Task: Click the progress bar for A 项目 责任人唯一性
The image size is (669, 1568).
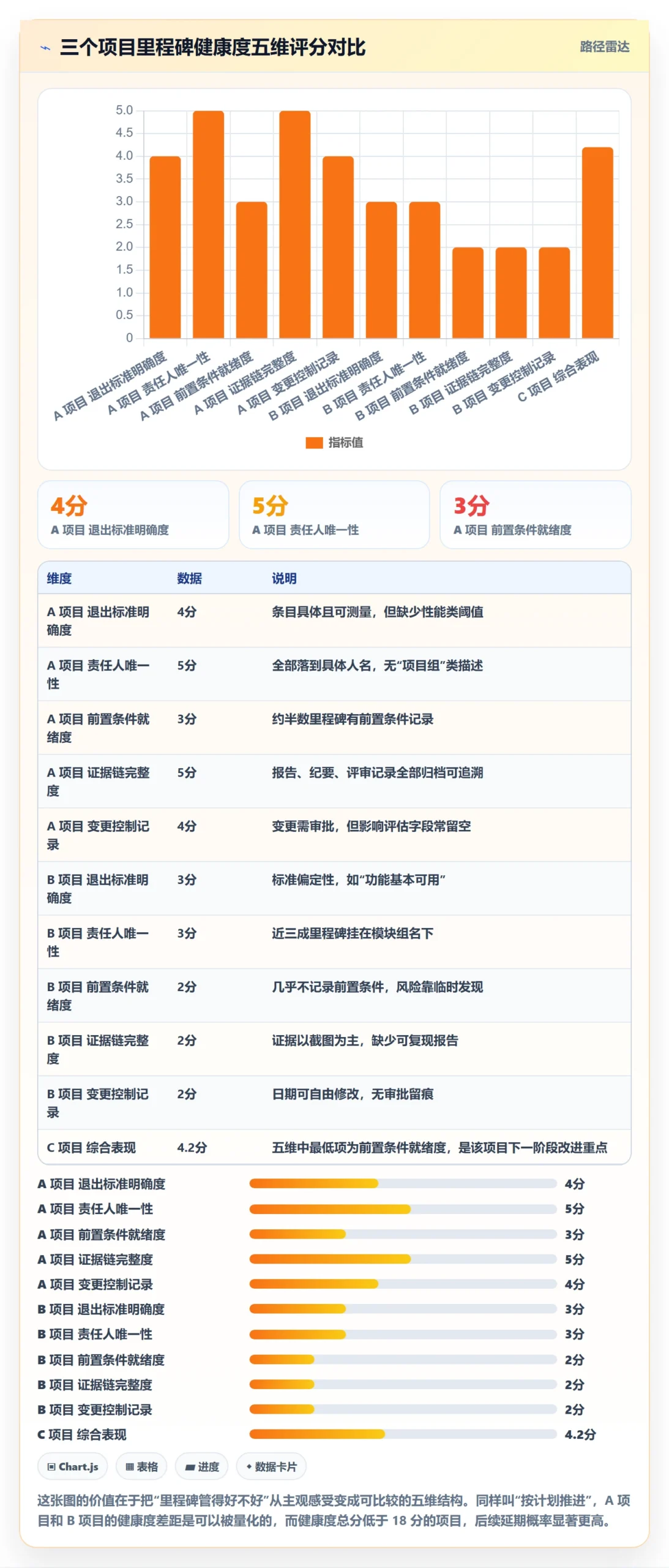Action: (403, 1208)
